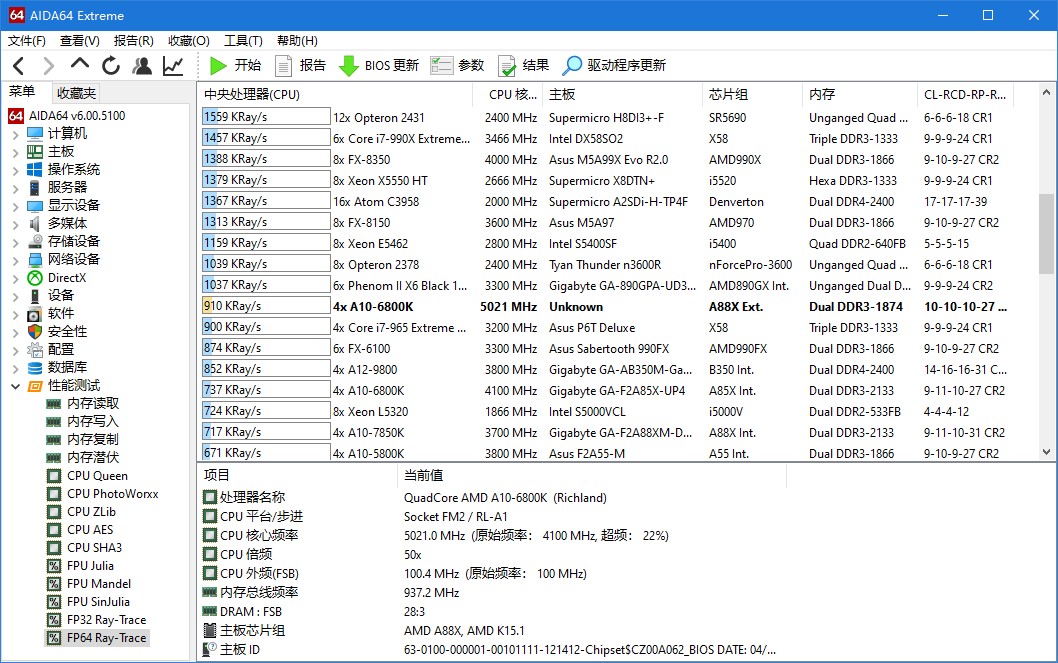Select the CPU Queen benchmark

coord(96,475)
